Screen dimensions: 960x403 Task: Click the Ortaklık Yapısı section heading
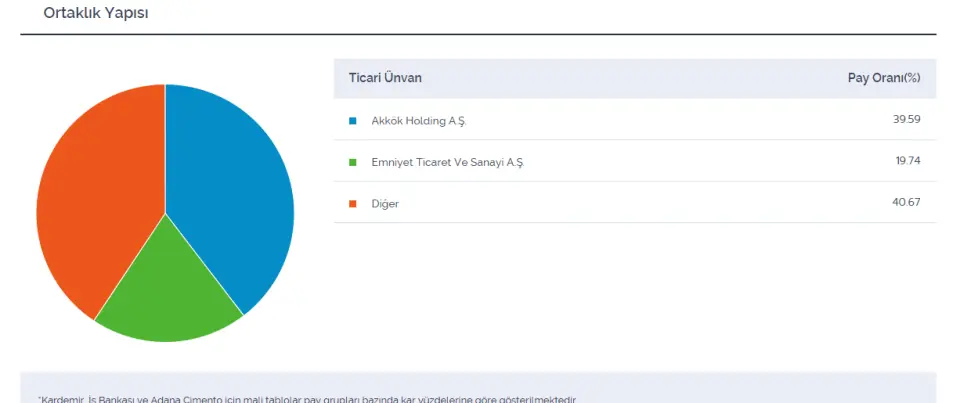96,13
